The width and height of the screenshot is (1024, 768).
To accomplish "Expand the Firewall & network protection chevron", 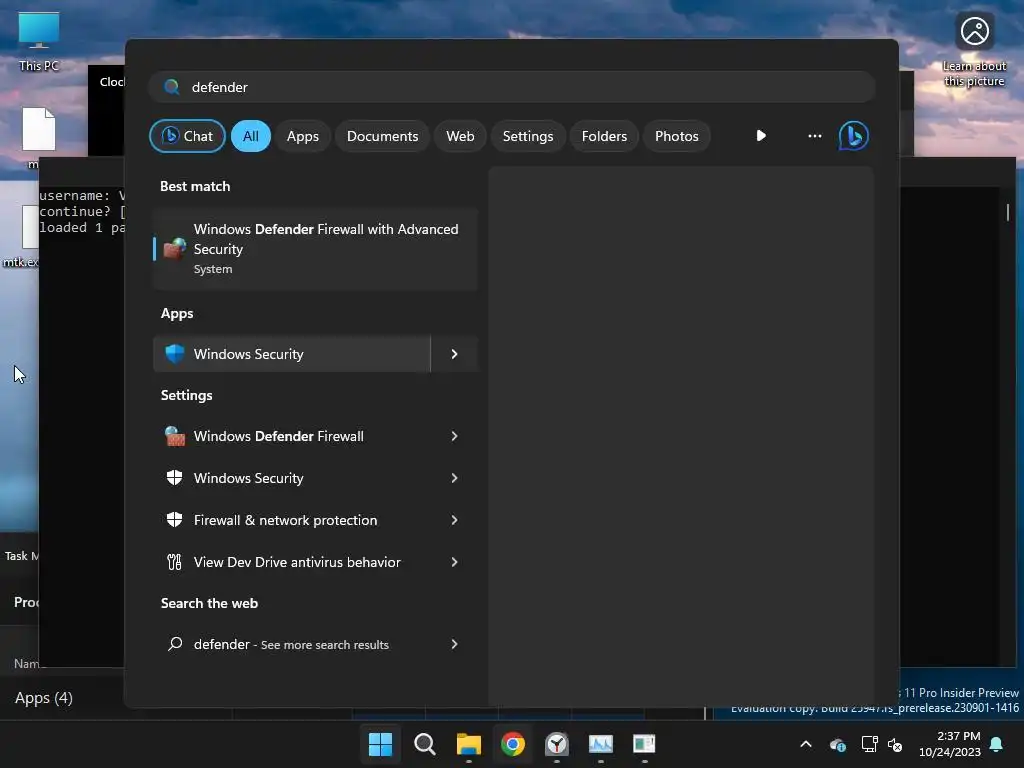I will 455,520.
